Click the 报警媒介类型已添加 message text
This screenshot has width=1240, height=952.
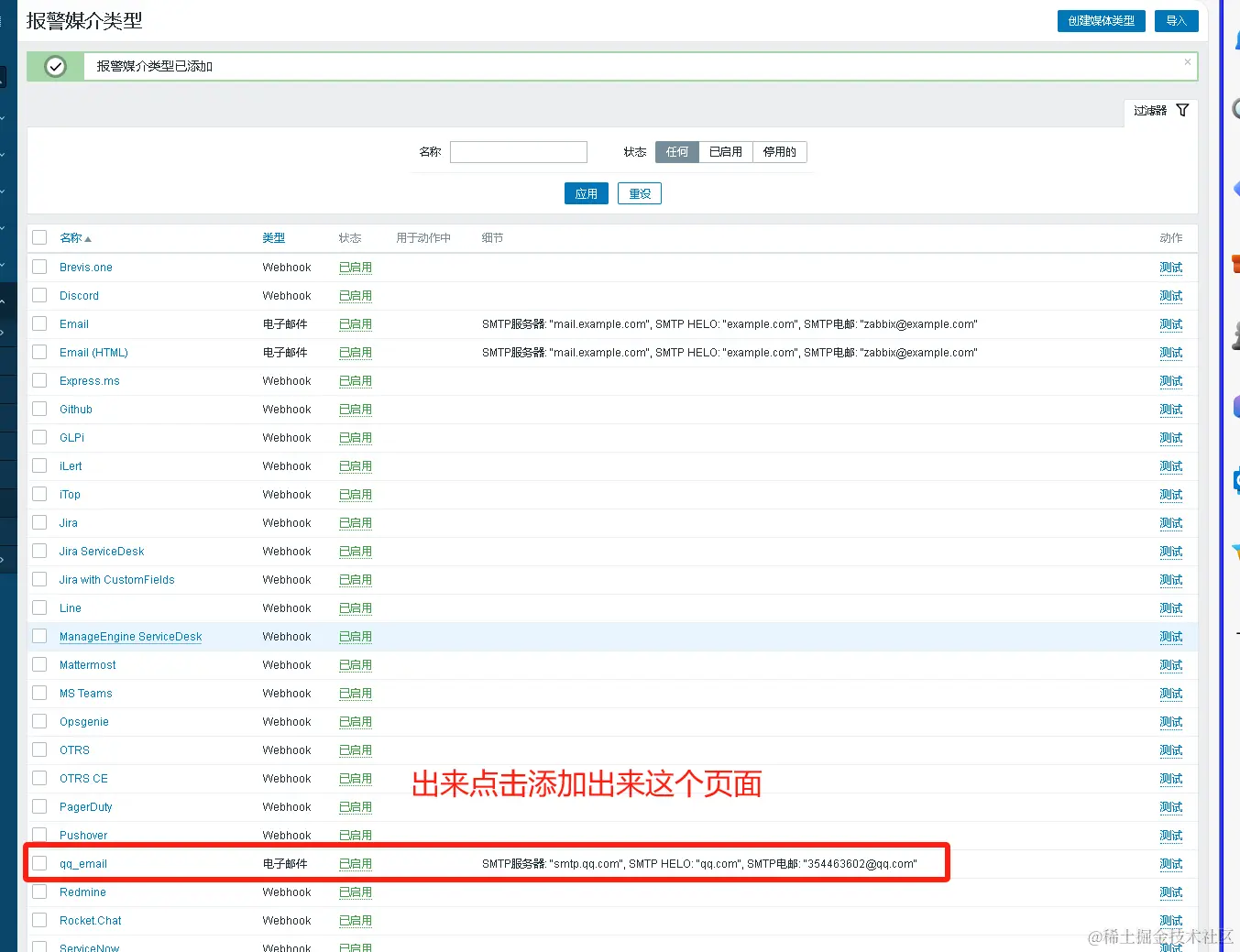(x=155, y=66)
